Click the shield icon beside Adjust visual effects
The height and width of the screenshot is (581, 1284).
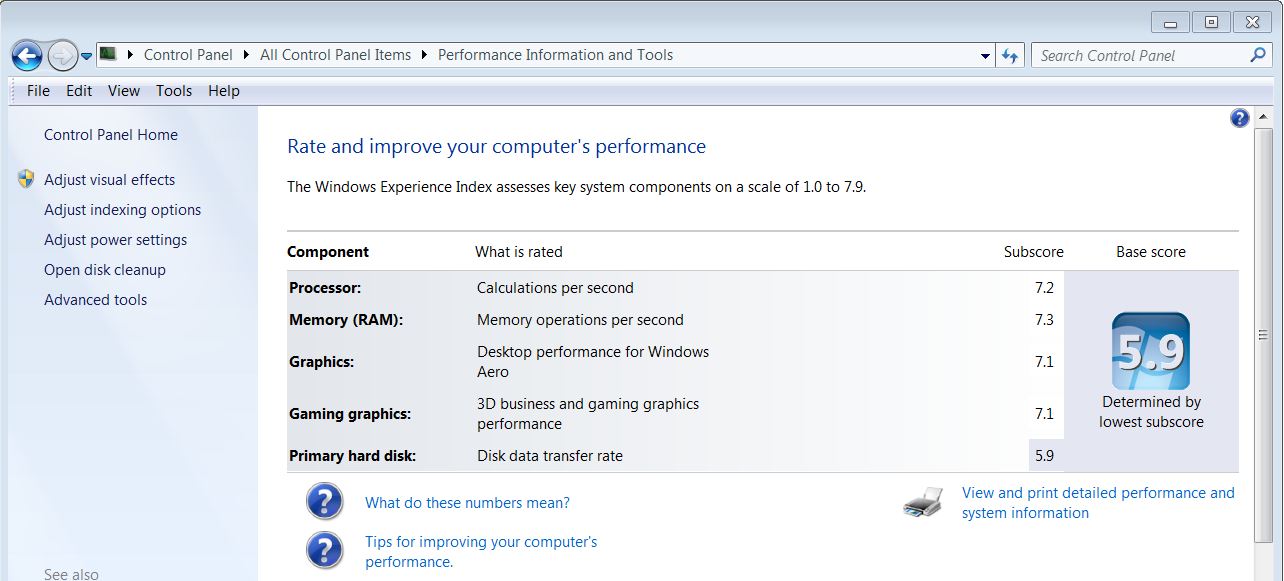pos(26,179)
